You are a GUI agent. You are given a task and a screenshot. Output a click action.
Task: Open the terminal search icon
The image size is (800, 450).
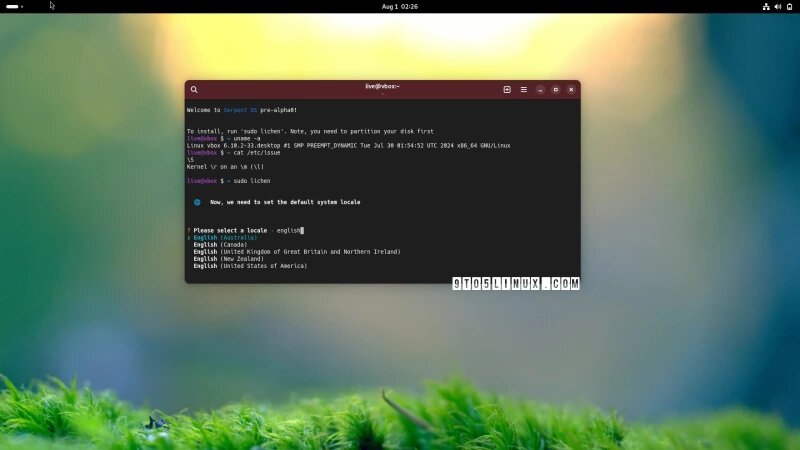tap(194, 89)
